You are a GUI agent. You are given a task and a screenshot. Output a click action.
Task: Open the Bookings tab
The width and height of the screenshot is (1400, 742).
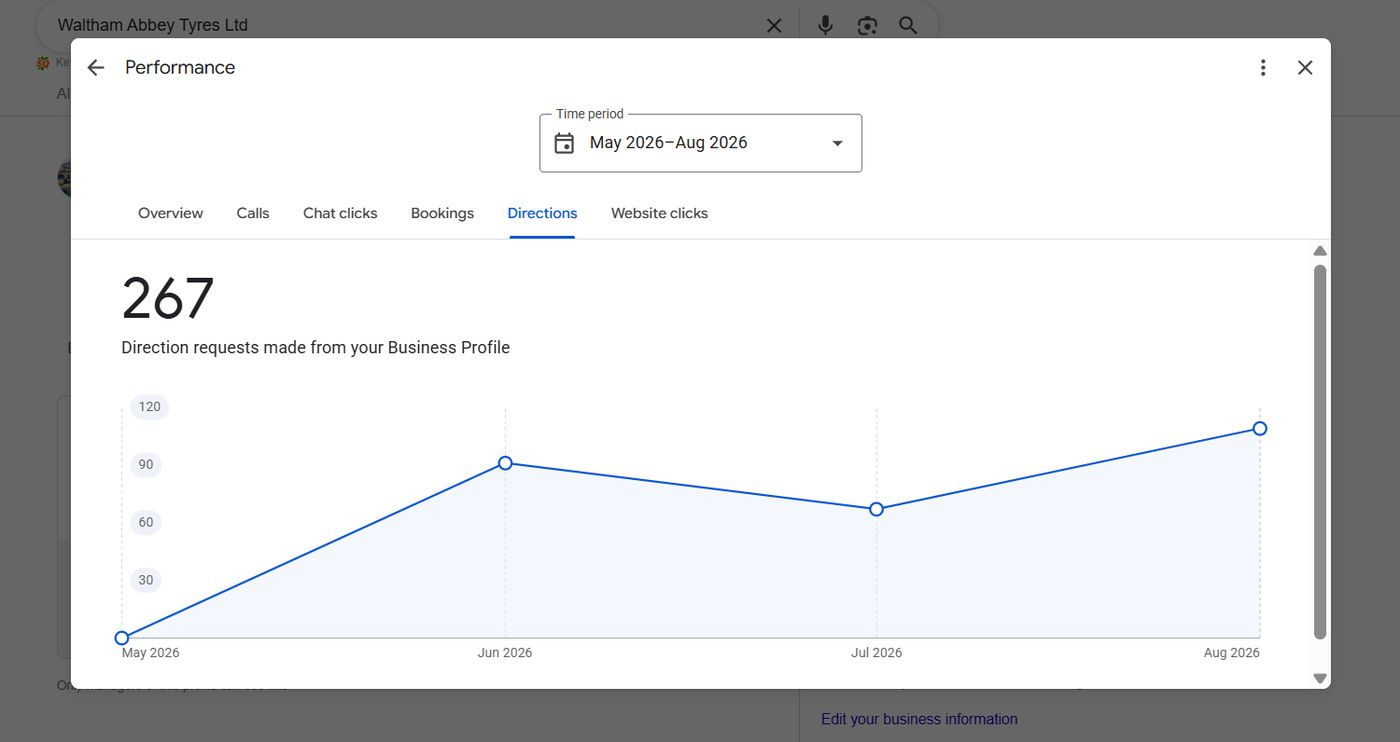pos(442,213)
